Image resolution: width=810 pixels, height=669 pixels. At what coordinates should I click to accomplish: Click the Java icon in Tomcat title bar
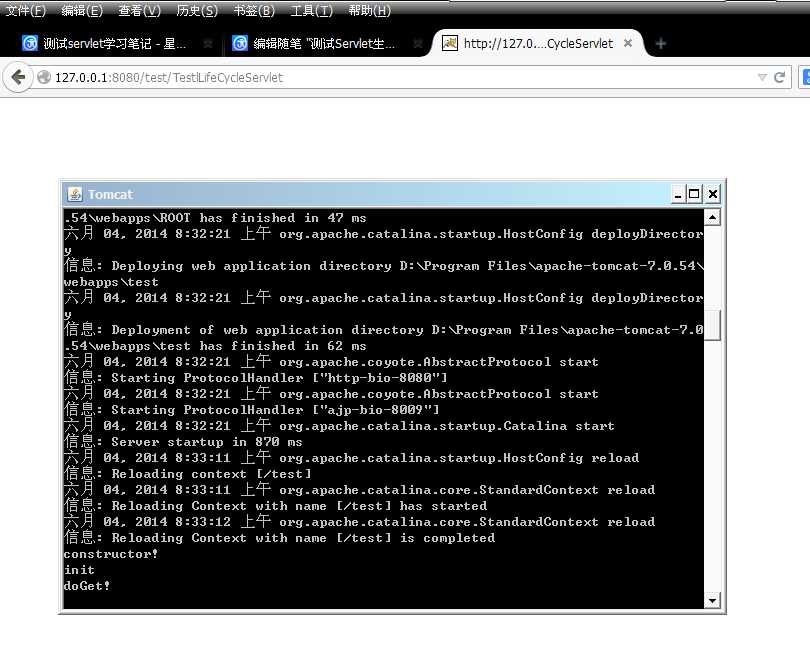75,194
